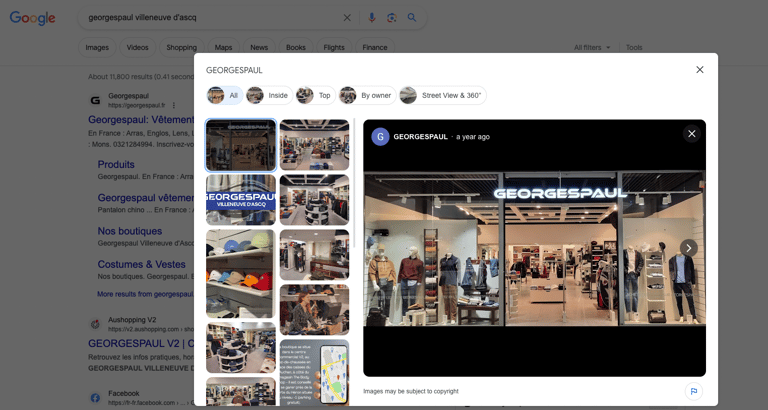
Task: Click the GEORGESPAUL owner avatar circle
Action: pos(380,137)
